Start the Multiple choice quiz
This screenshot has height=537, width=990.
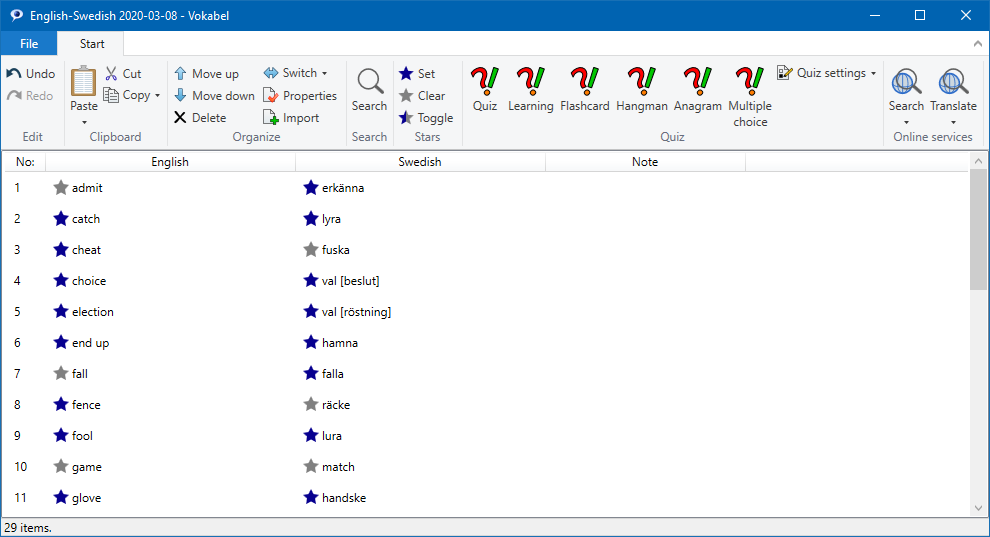[x=750, y=98]
